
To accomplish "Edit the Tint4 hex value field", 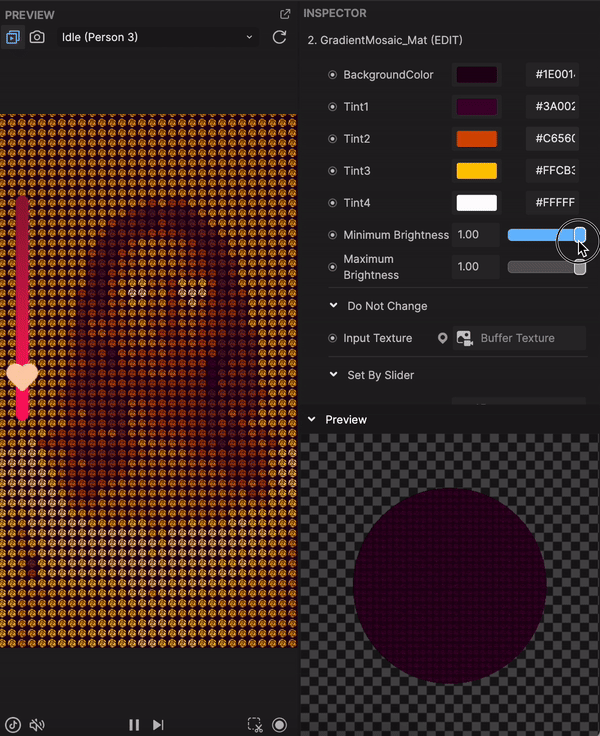I will coord(553,203).
